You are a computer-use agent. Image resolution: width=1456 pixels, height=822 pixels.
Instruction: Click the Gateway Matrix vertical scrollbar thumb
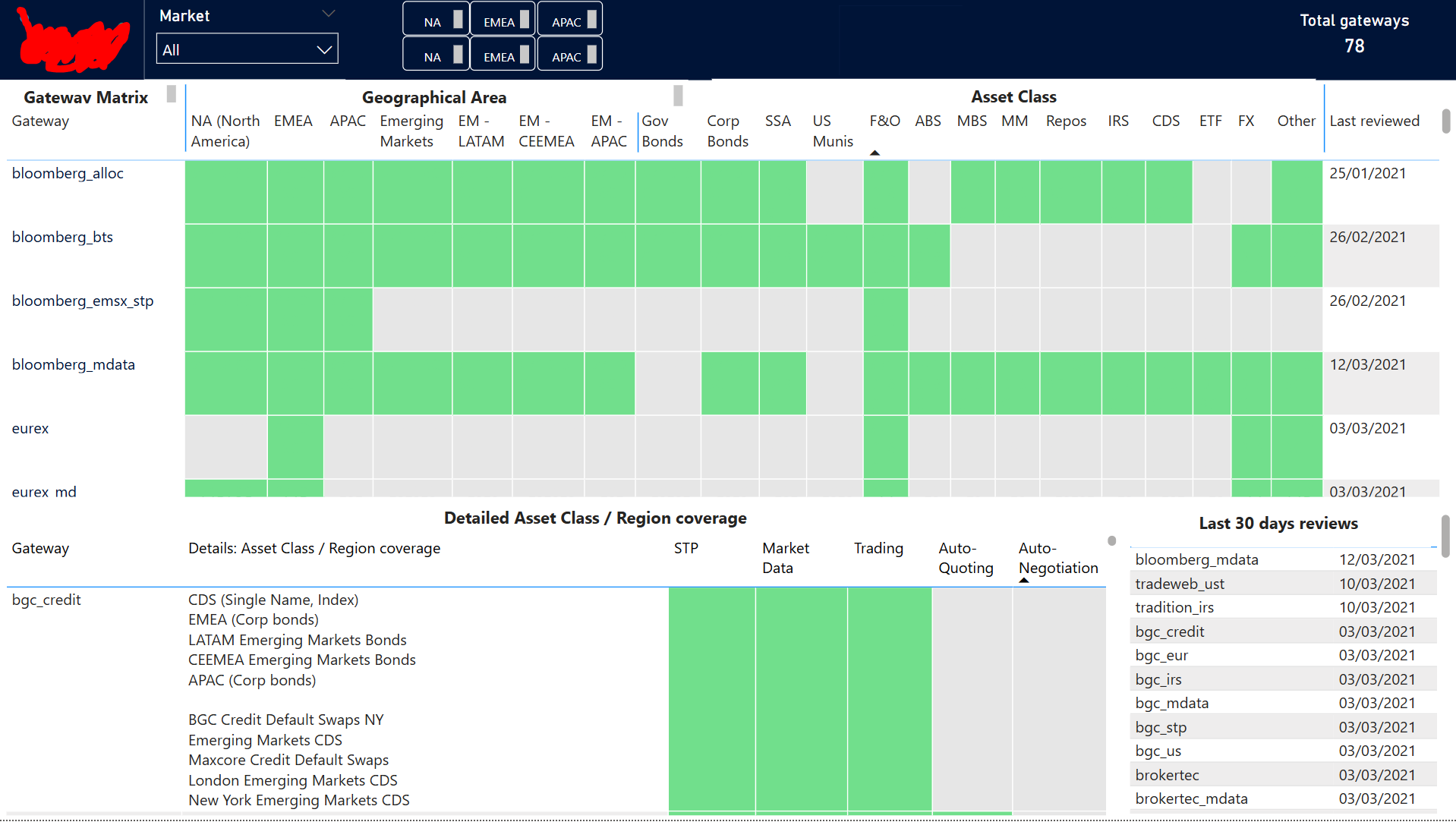click(1445, 121)
